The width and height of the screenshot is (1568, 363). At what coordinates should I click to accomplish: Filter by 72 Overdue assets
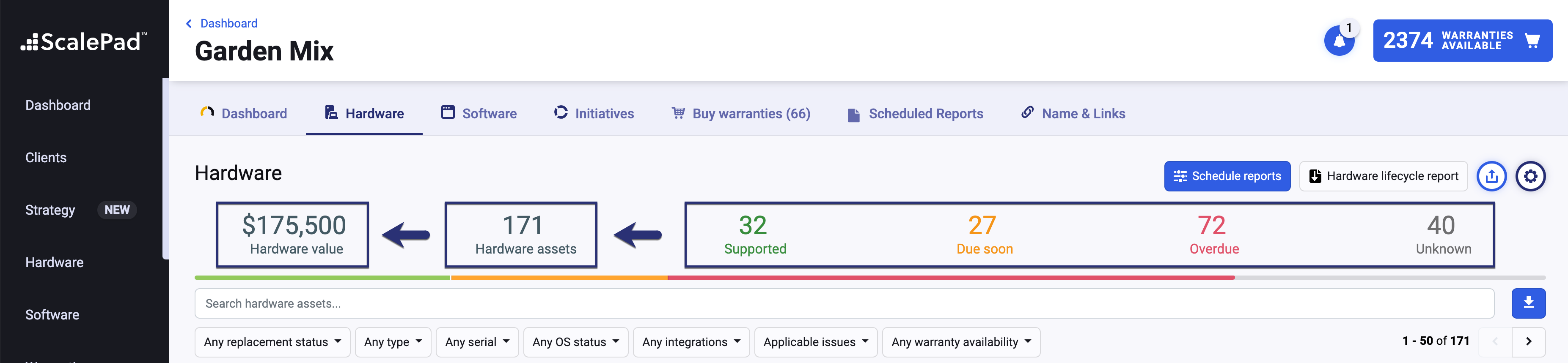pos(1214,235)
